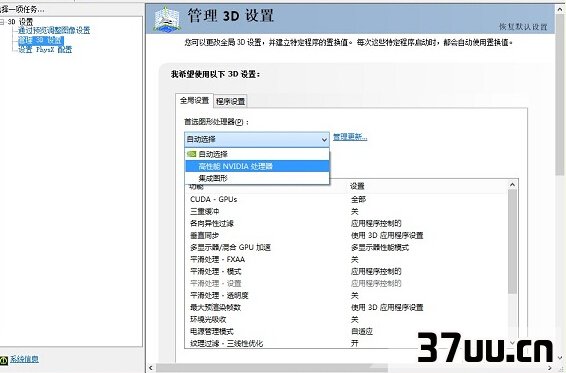This screenshot has width=566, height=373.
Task: Click the 全部 value for CUDA
Action: pyautogui.click(x=358, y=199)
